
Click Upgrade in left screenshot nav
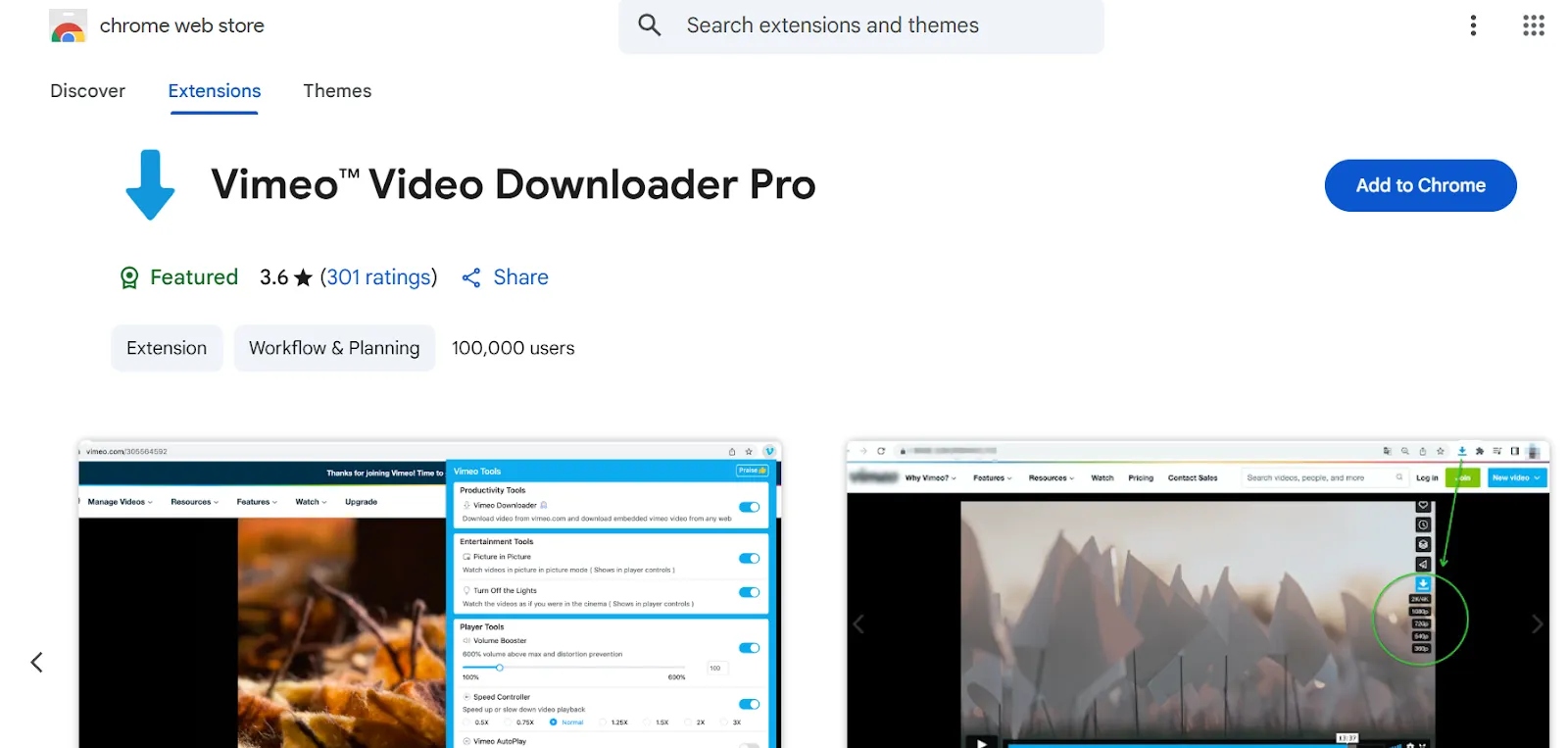click(361, 502)
